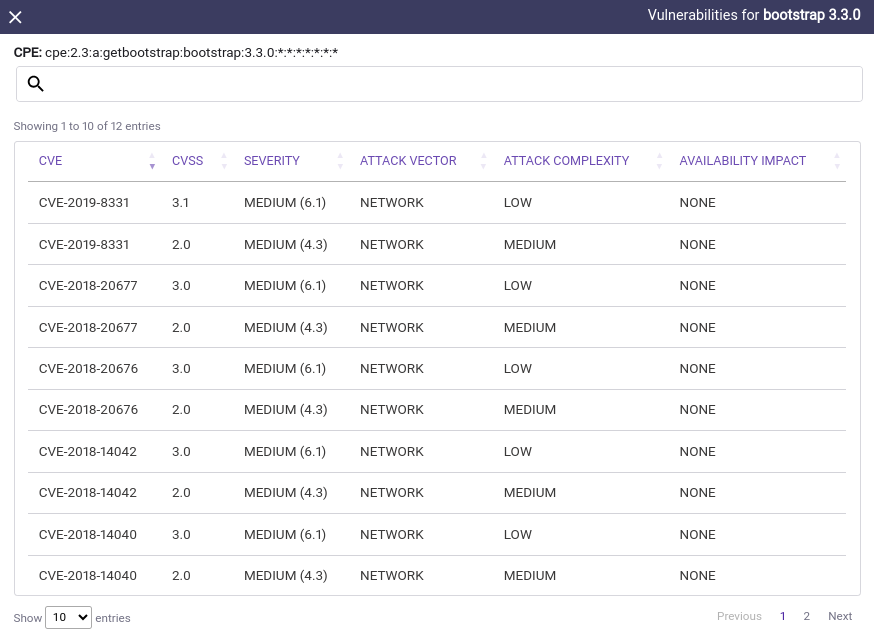Sort by Availability Impact column
874x629 pixels.
742,161
